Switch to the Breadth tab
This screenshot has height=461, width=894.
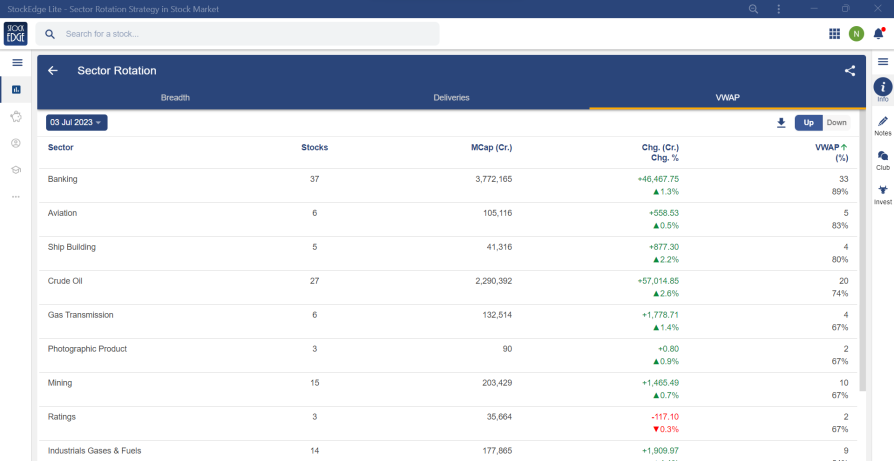click(x=175, y=98)
